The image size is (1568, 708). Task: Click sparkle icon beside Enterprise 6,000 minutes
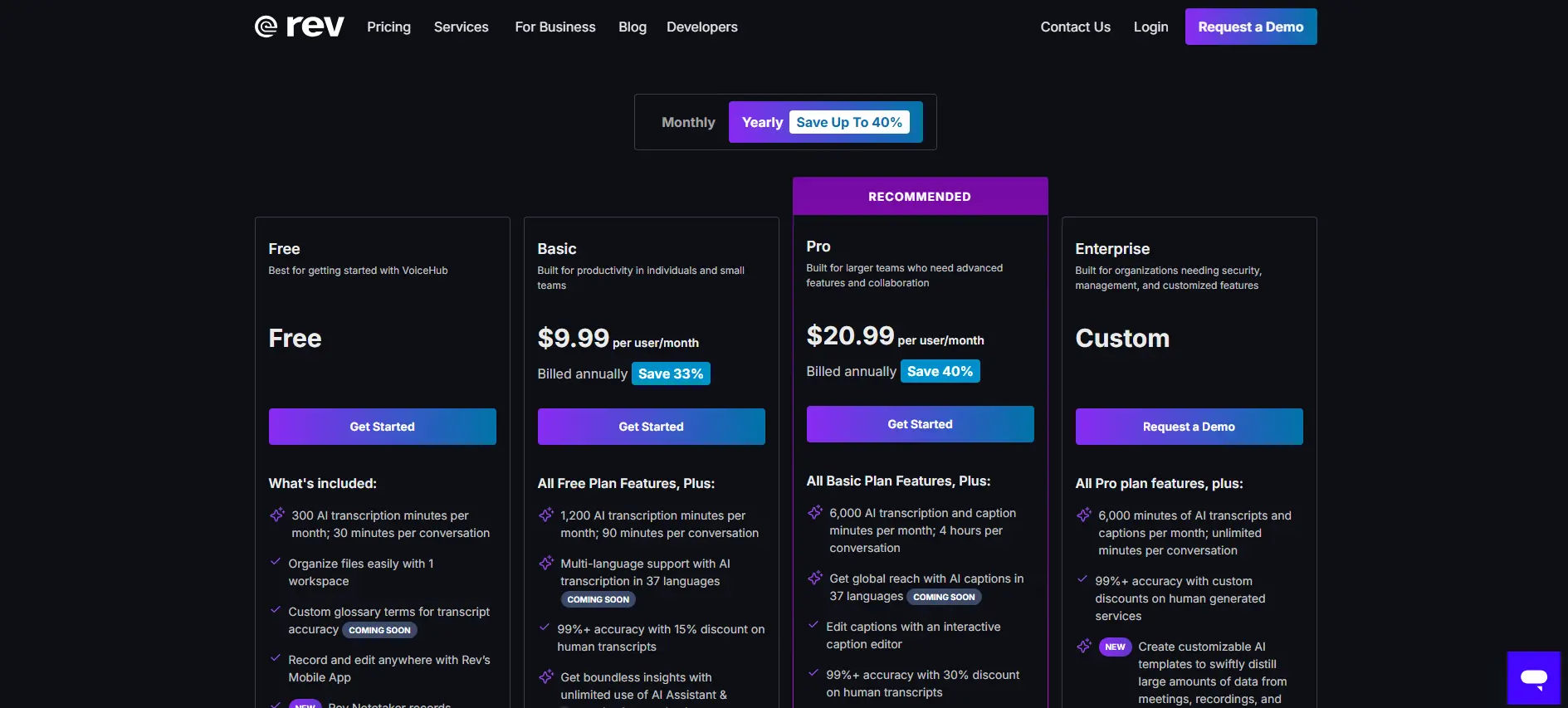1084,515
